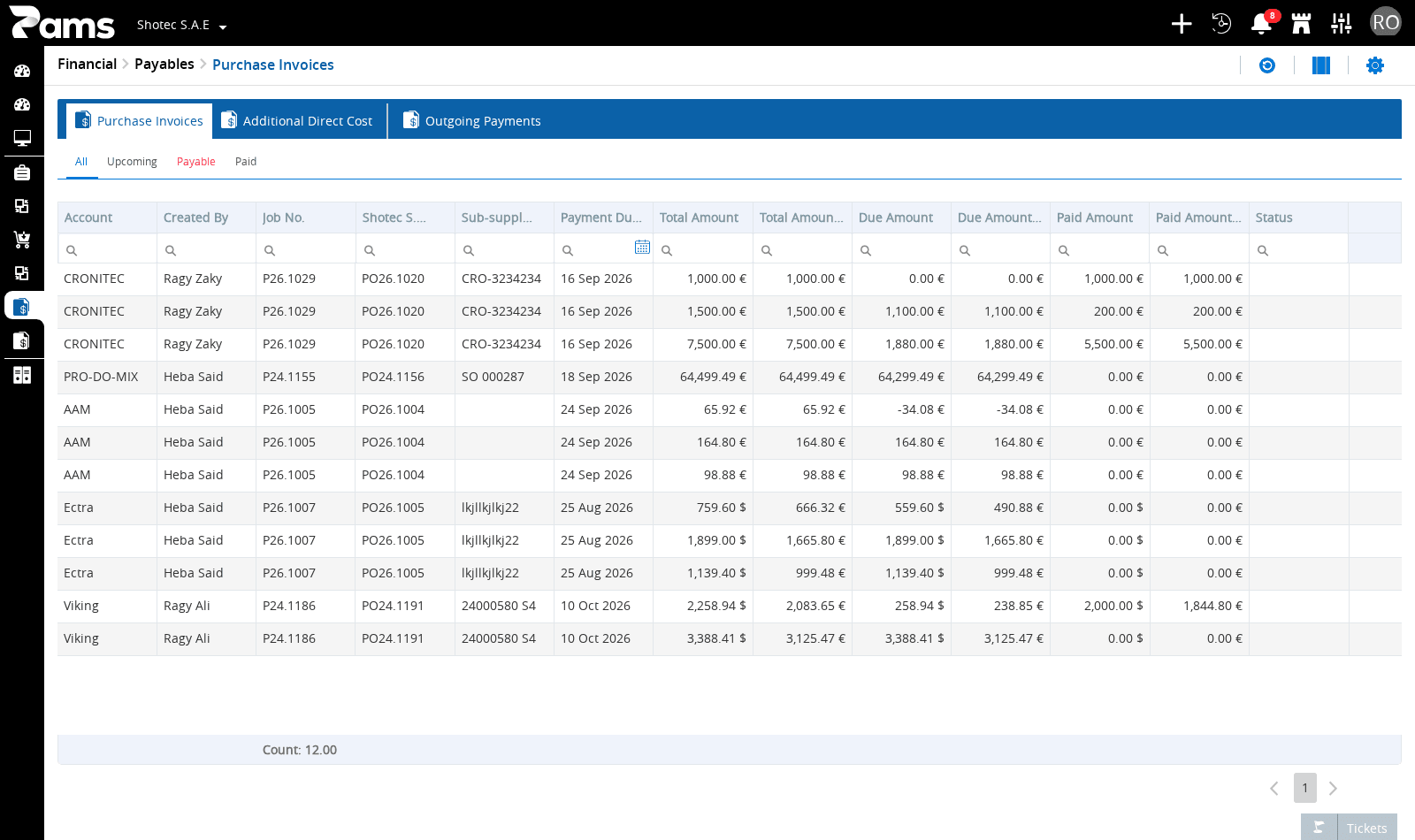1415x840 pixels.
Task: Sort by Paid Amount column header
Action: [x=1099, y=218]
